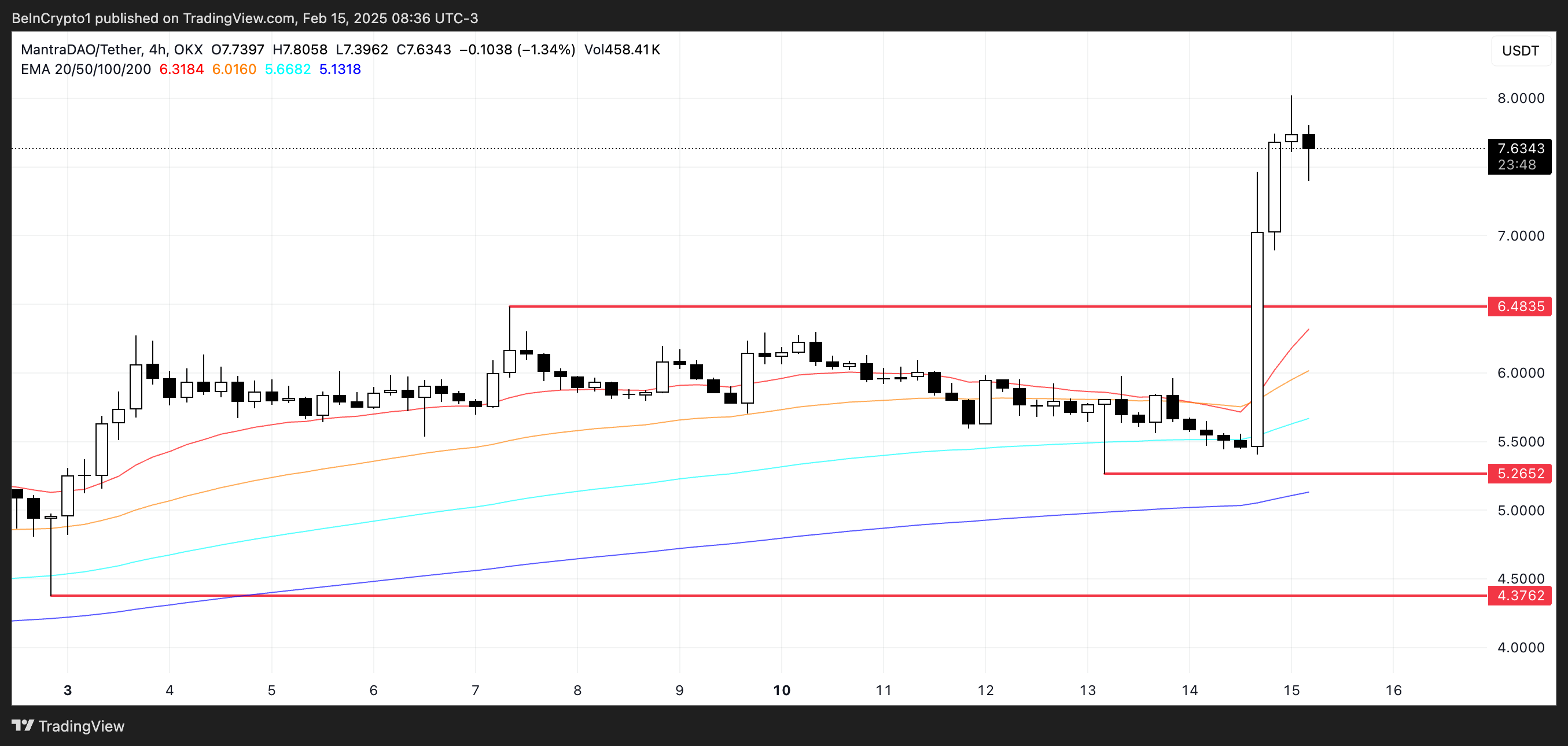Click date label 3 on time axis

68,690
